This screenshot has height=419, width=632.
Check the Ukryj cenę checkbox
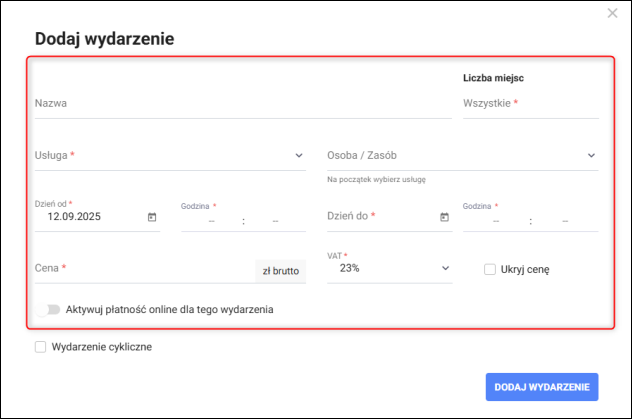pos(490,269)
